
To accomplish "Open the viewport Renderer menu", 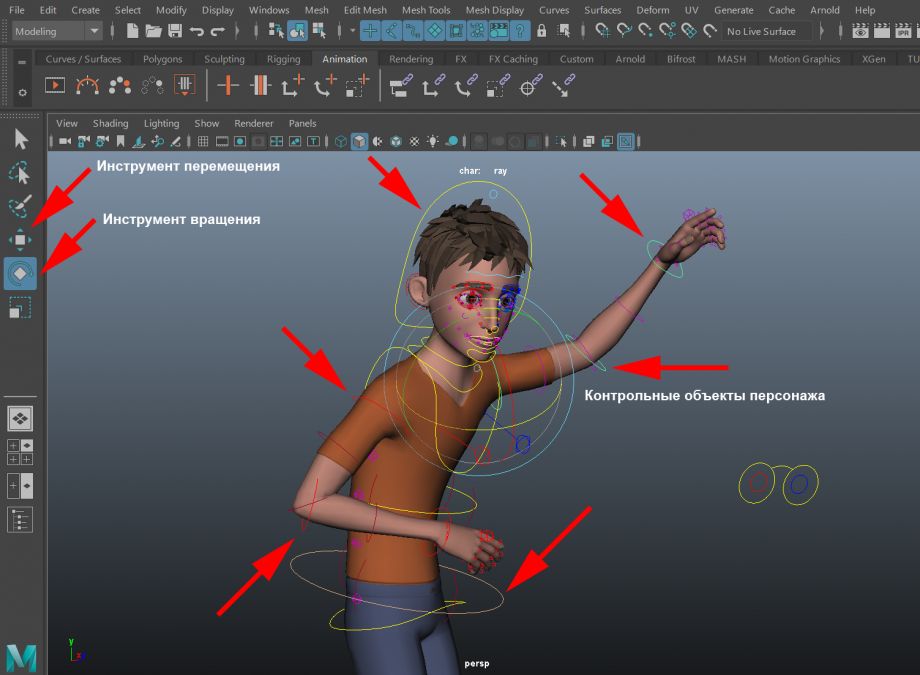I will pos(253,123).
